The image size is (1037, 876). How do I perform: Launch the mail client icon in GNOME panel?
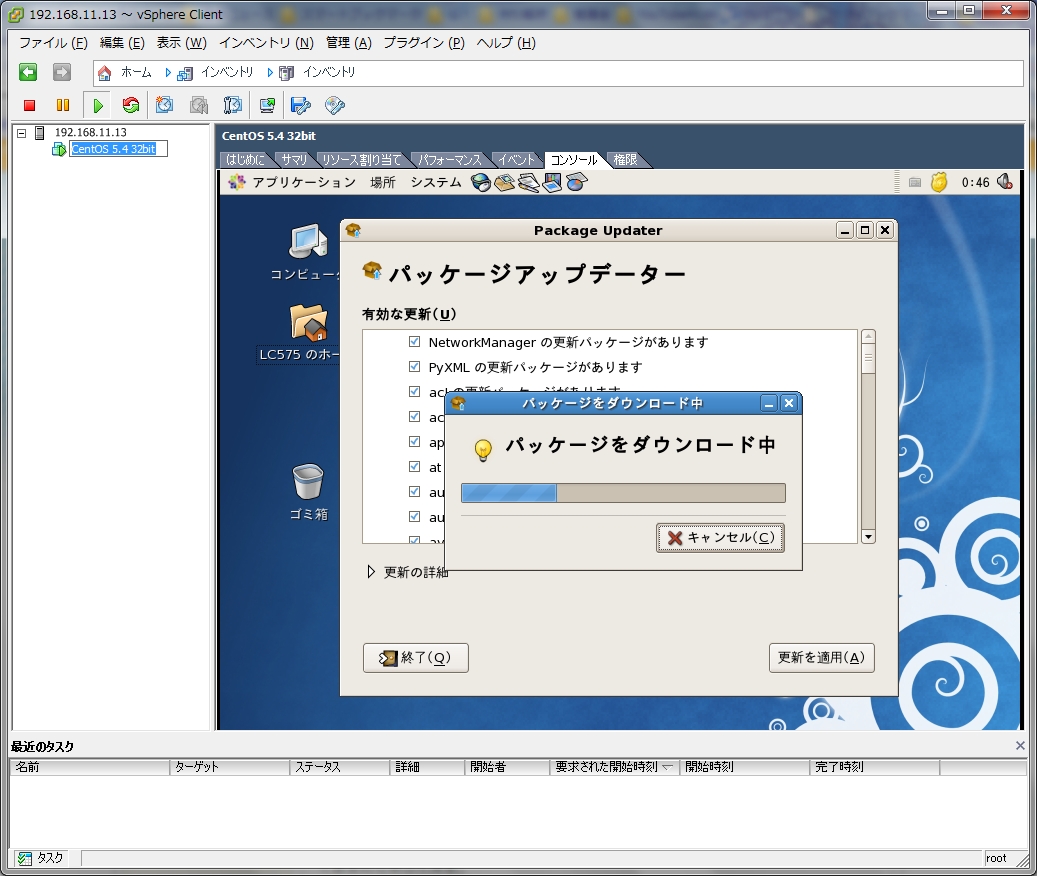[505, 182]
